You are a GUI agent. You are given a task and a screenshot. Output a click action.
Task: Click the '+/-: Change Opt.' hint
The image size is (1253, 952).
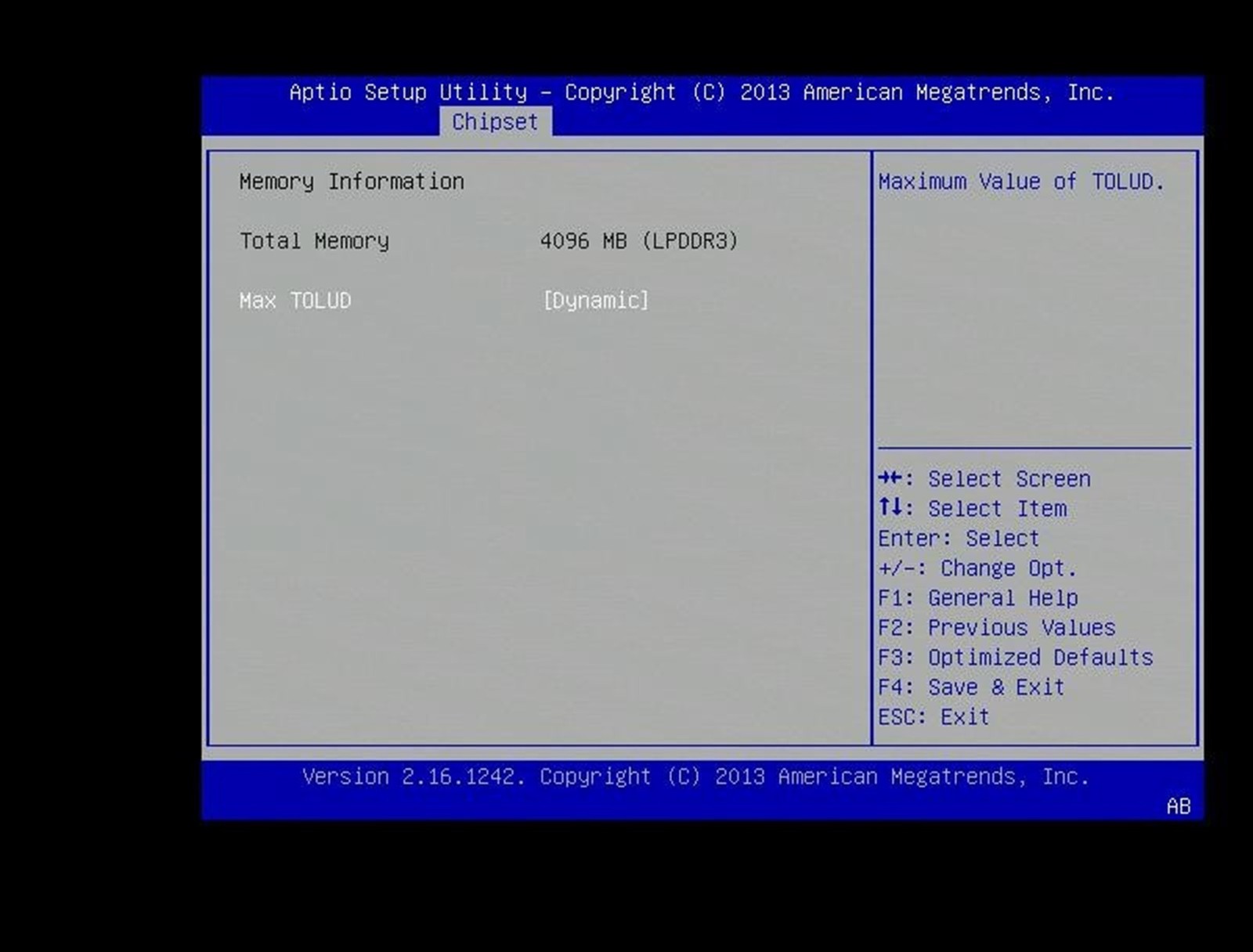pyautogui.click(x=977, y=568)
